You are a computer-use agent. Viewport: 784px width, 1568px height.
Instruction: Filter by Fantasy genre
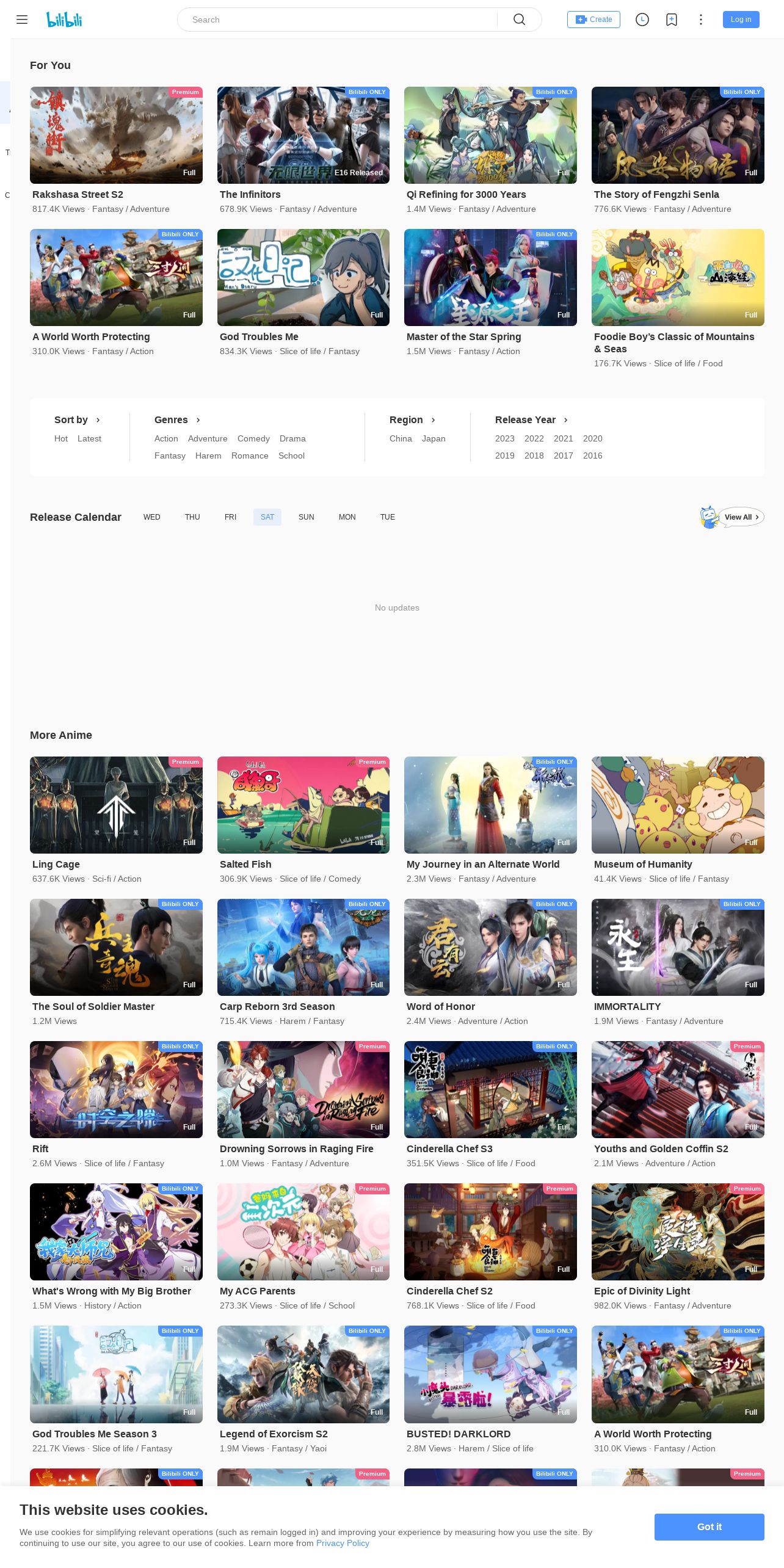tap(170, 456)
